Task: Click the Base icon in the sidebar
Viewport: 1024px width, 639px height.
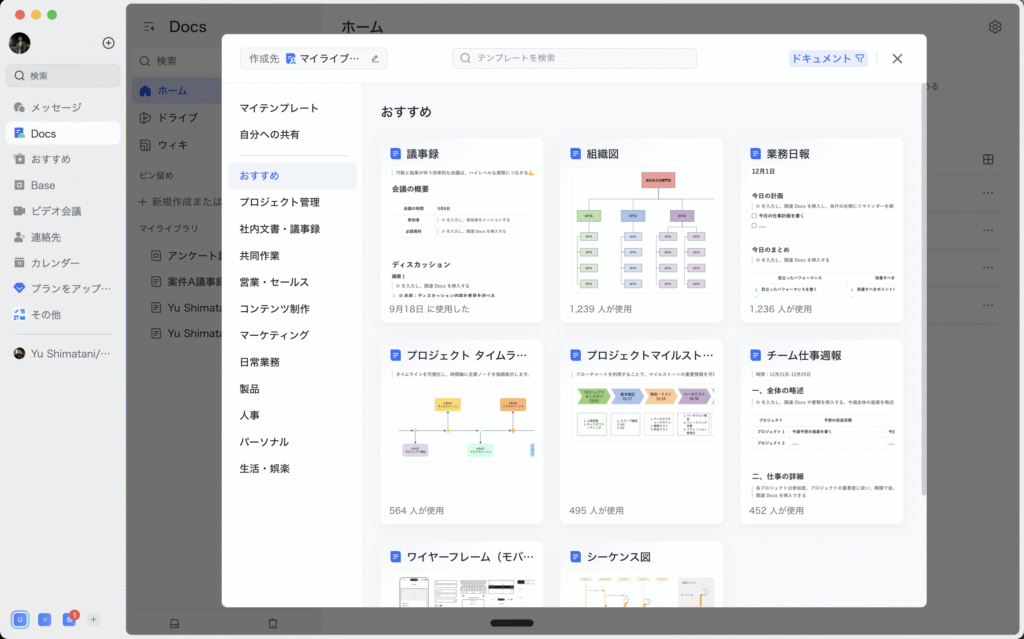Action: (x=20, y=185)
